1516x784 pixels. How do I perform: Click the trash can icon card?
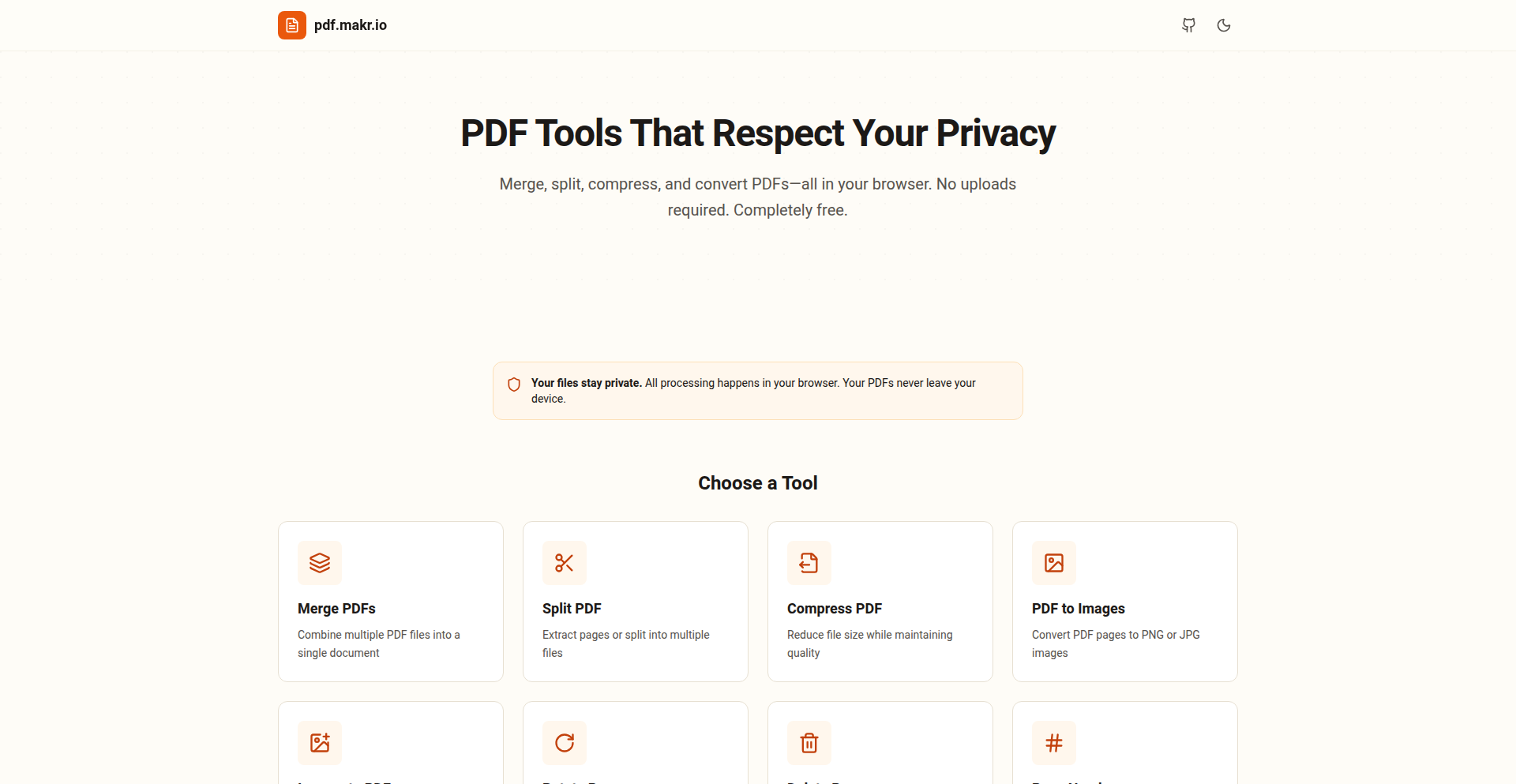(809, 743)
